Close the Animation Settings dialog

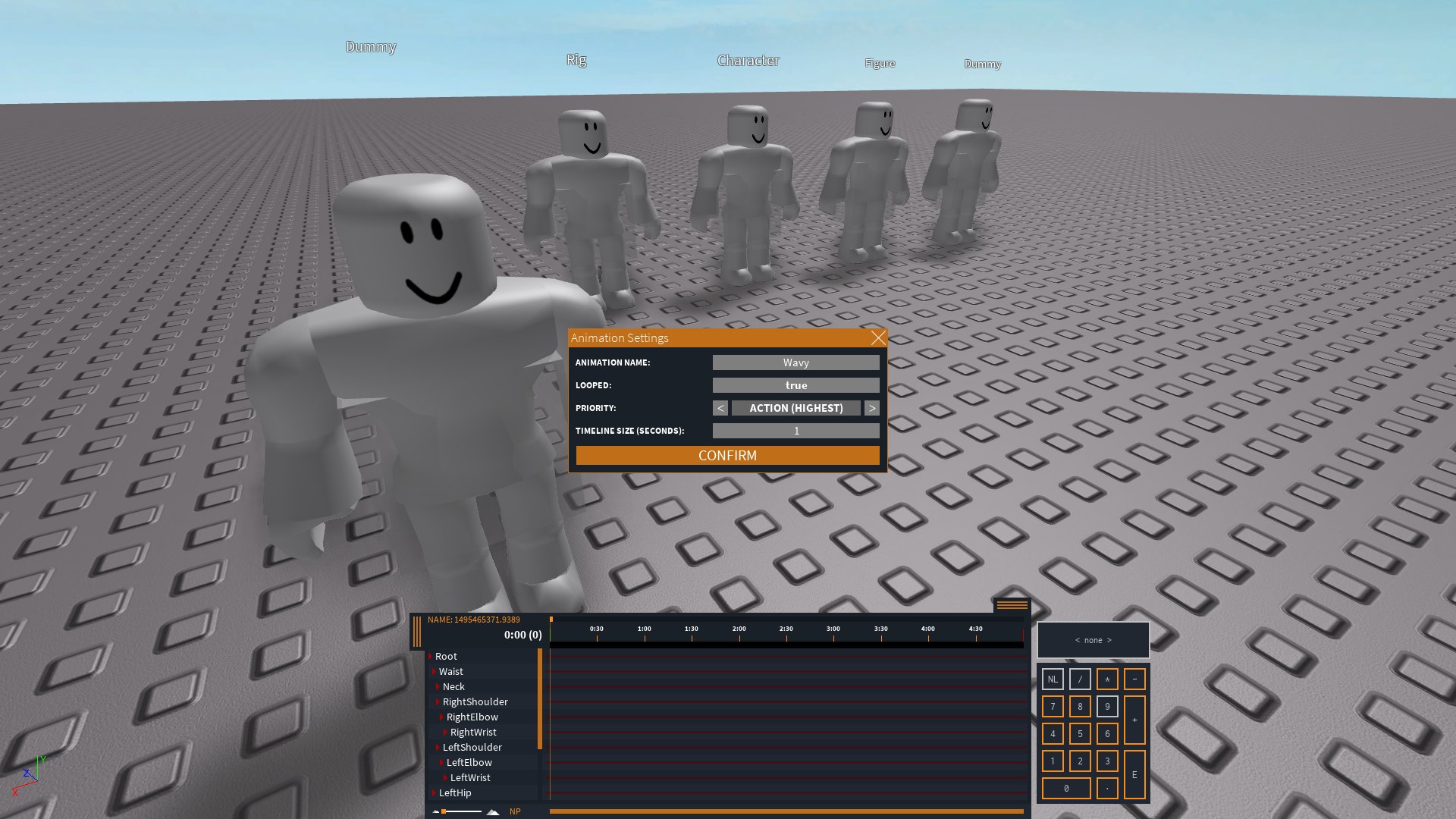click(x=878, y=338)
